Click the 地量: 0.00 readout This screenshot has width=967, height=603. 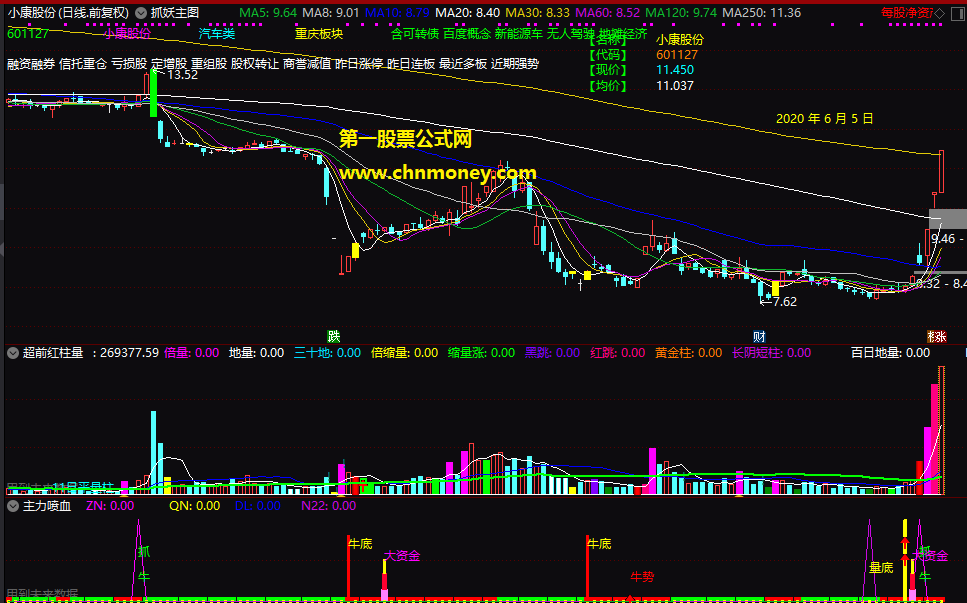257,353
